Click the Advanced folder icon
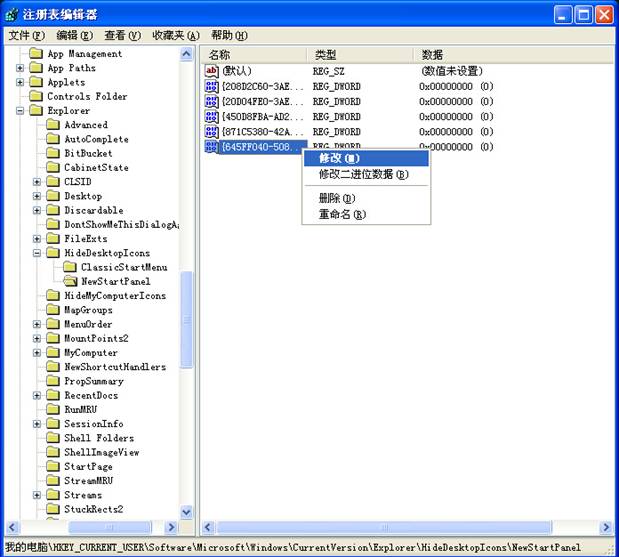 coord(53,125)
